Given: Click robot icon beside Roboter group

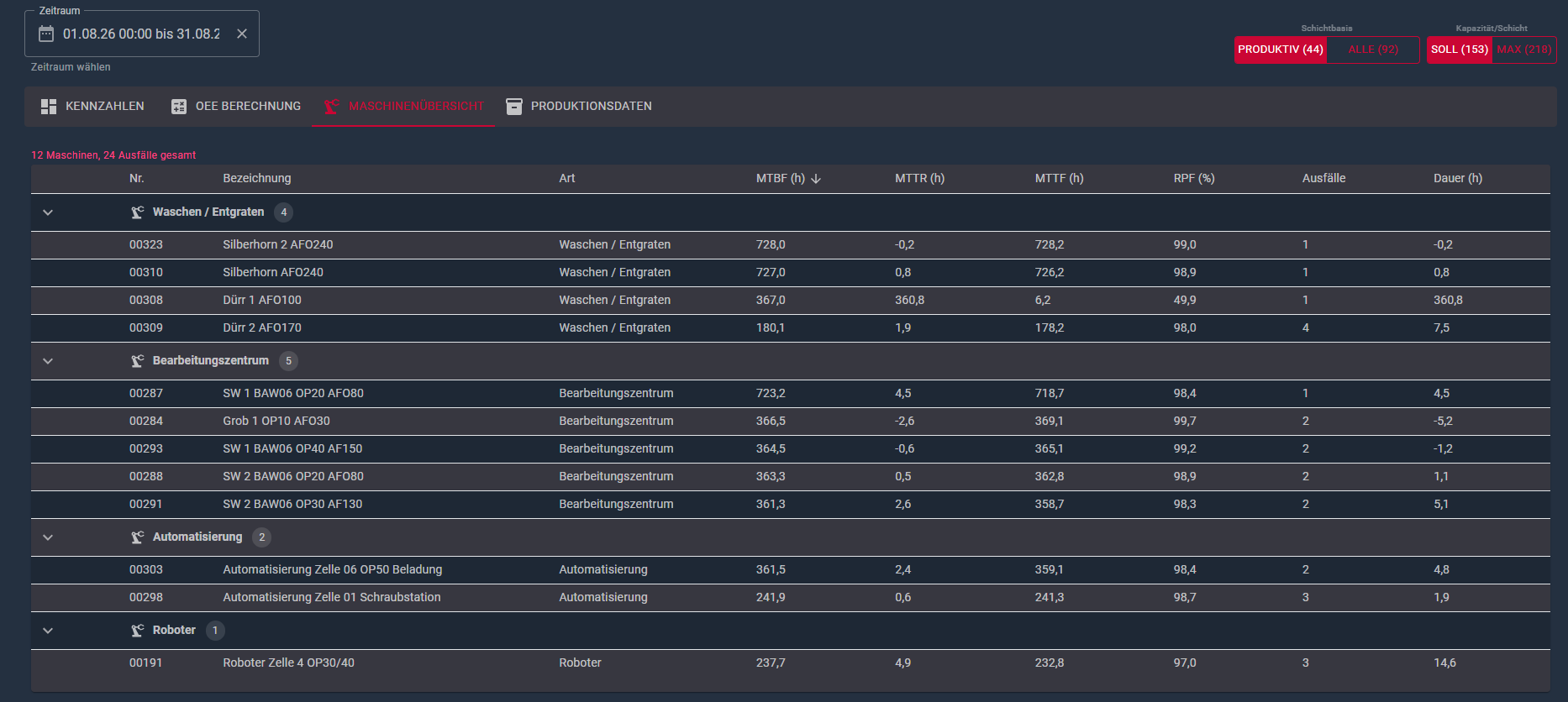Looking at the screenshot, I should (138, 631).
